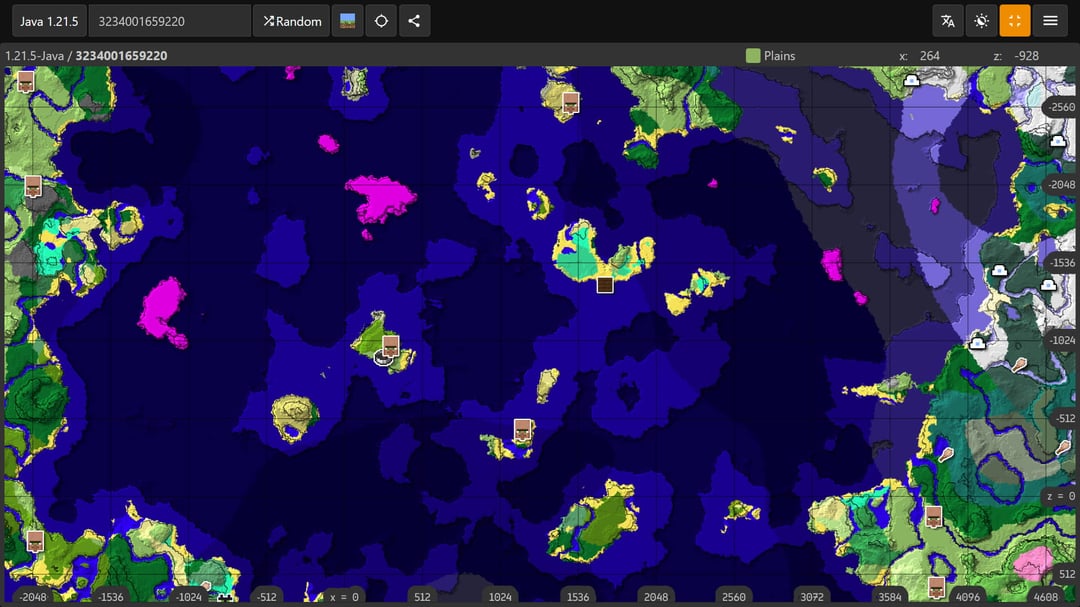Screen dimensions: 1080x607
Task: Click the seed number input field
Action: click(x=169, y=21)
